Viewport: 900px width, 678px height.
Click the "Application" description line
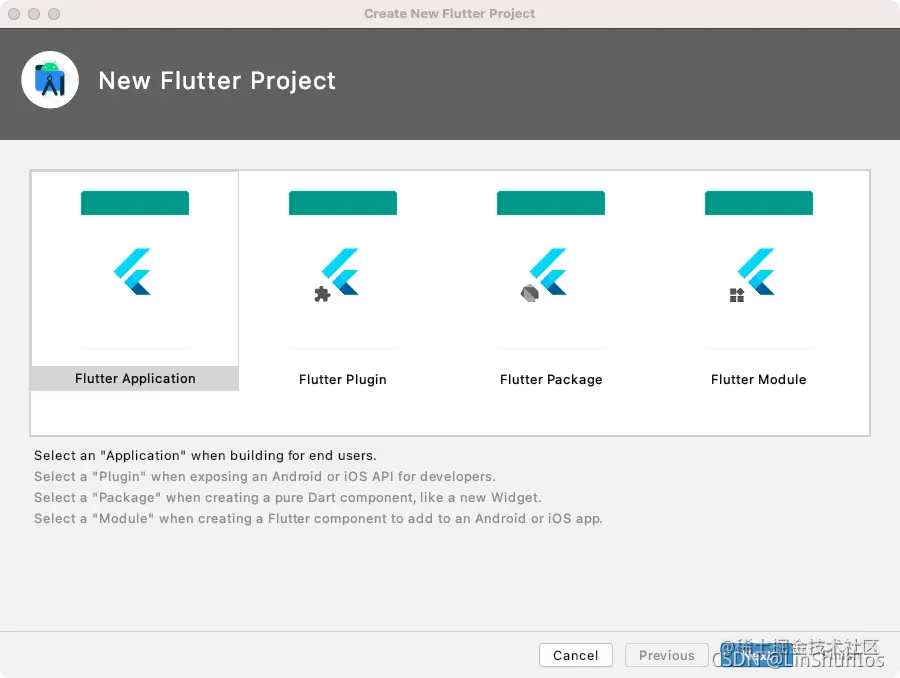(x=205, y=455)
